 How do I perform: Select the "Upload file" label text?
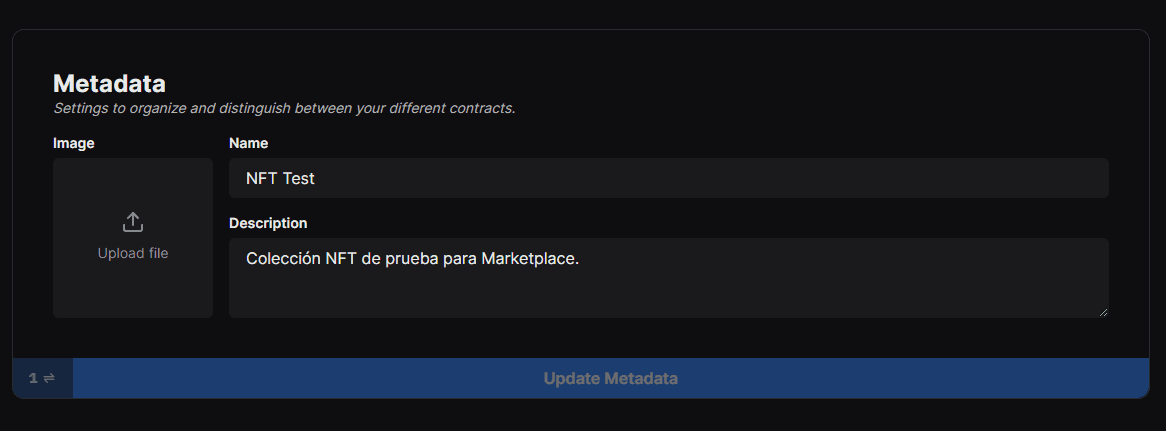point(132,253)
